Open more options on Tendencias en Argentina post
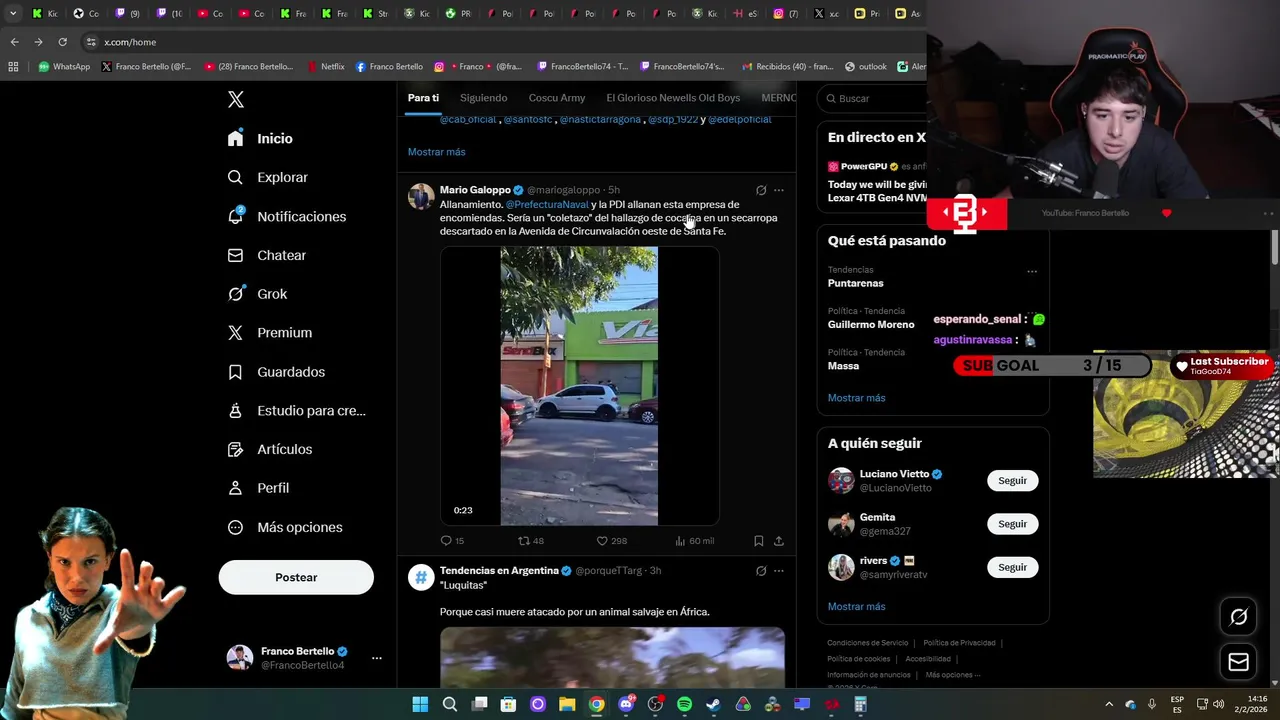The image size is (1280, 720). [779, 571]
